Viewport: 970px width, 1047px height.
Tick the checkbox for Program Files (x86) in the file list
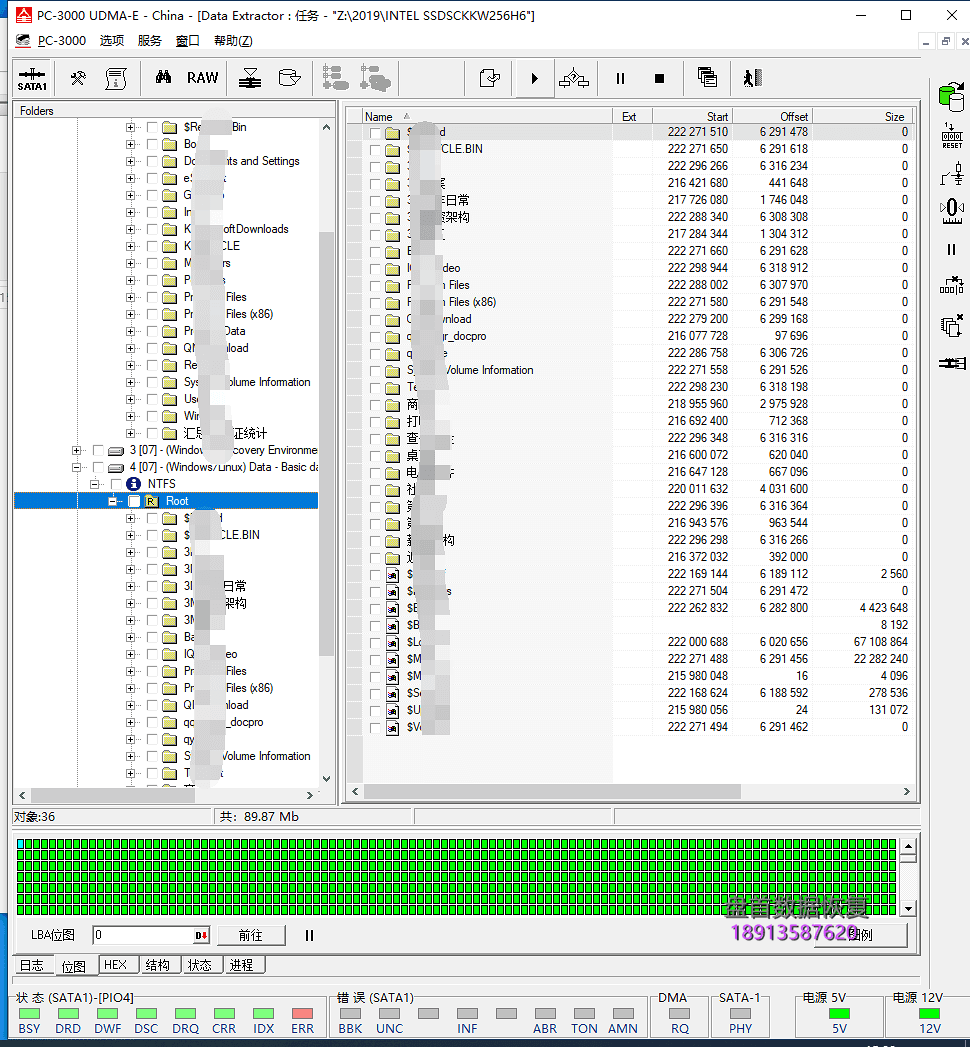(x=375, y=302)
